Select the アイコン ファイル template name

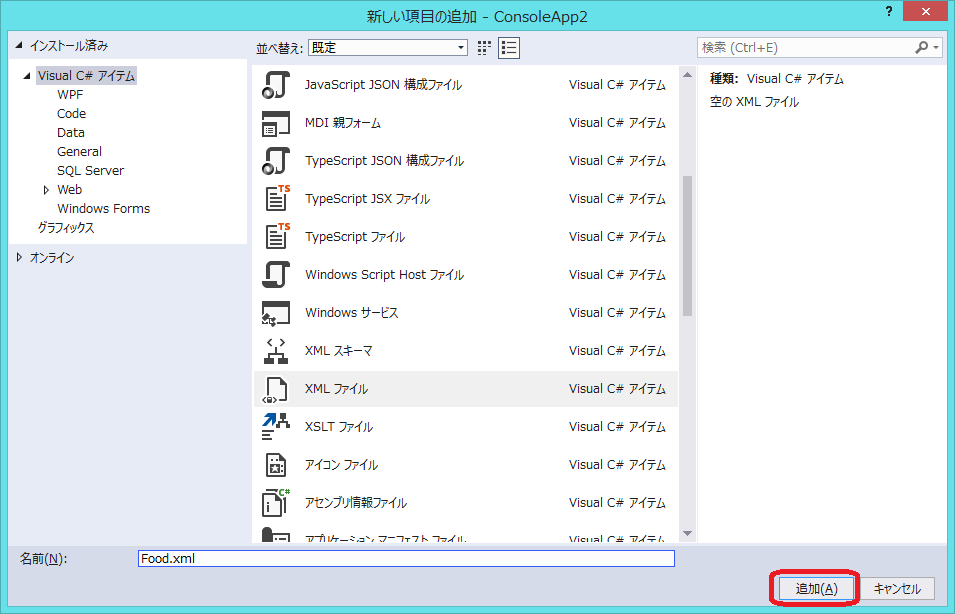(x=341, y=465)
